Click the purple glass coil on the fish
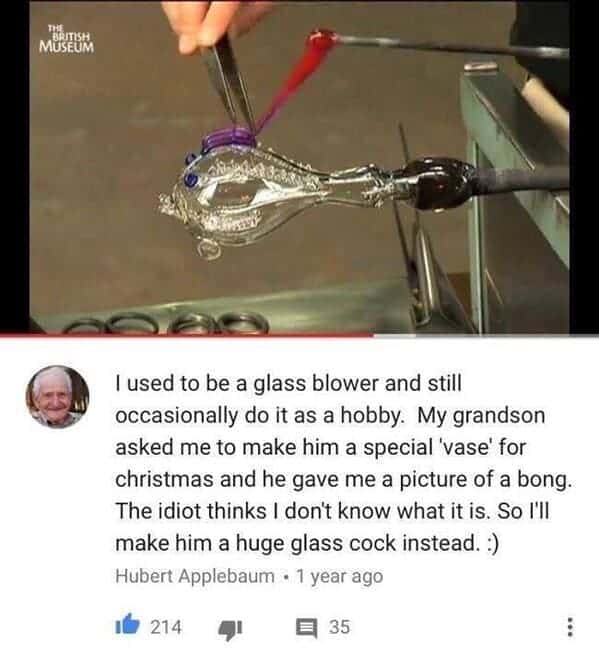 228,139
